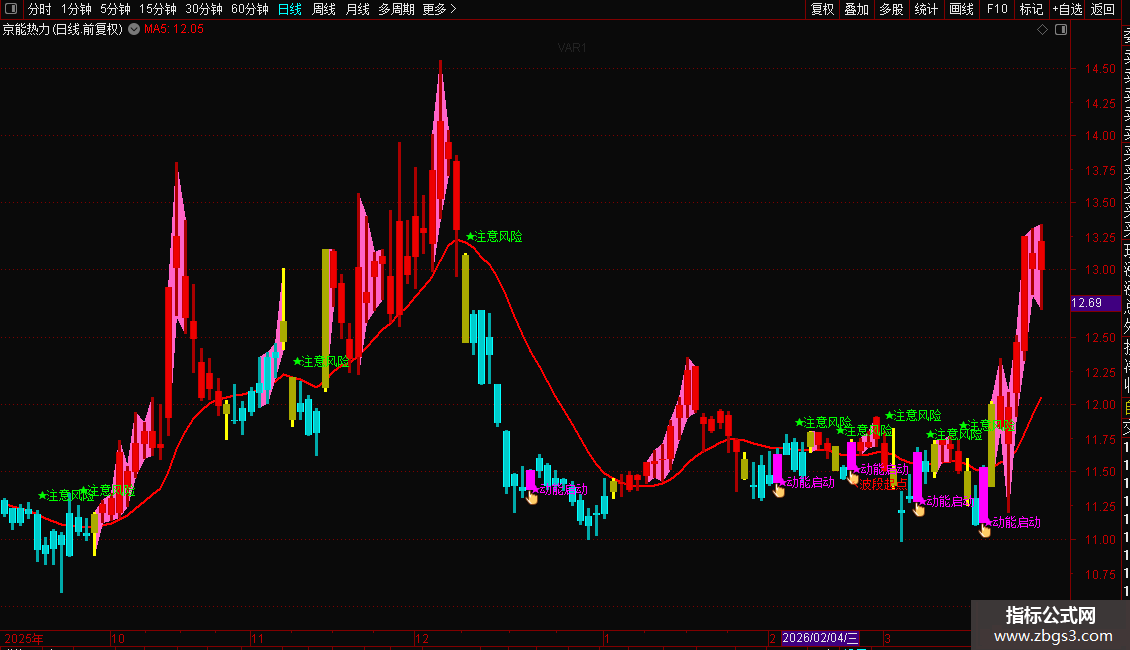Viewport: 1130px width, 650px height.
Task: Click the 2026/02/04/三 date marker
Action: [x=820, y=638]
